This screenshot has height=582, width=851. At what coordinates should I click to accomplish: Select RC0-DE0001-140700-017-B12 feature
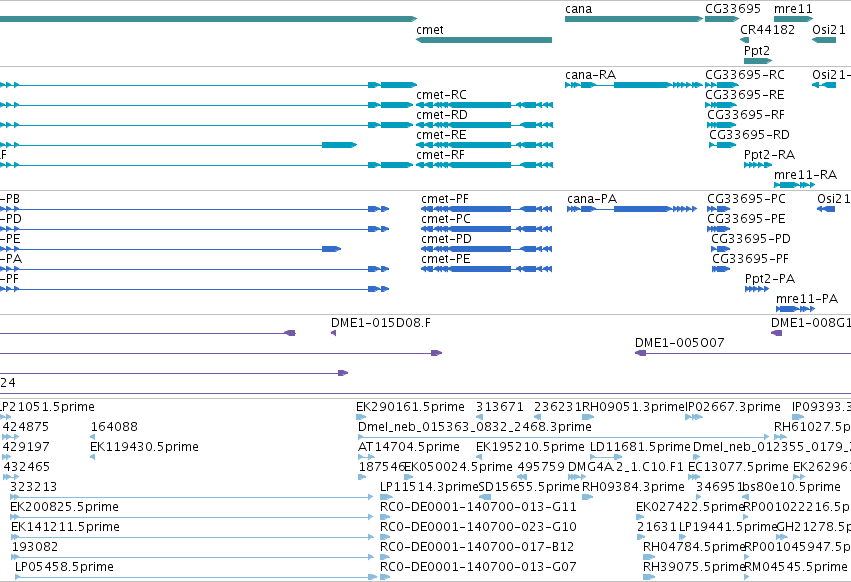[x=385, y=558]
